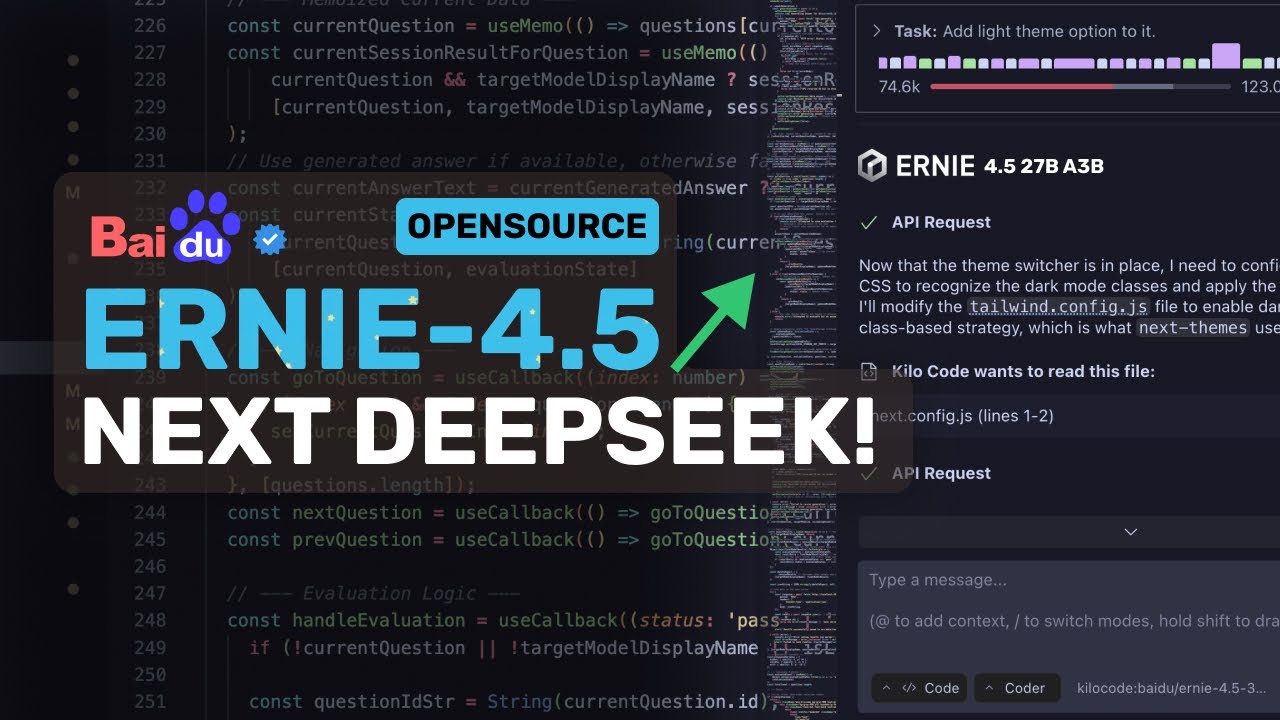1280x720 pixels.
Task: Expand the 'Task: Add light theme option' chevron
Action: [x=877, y=32]
